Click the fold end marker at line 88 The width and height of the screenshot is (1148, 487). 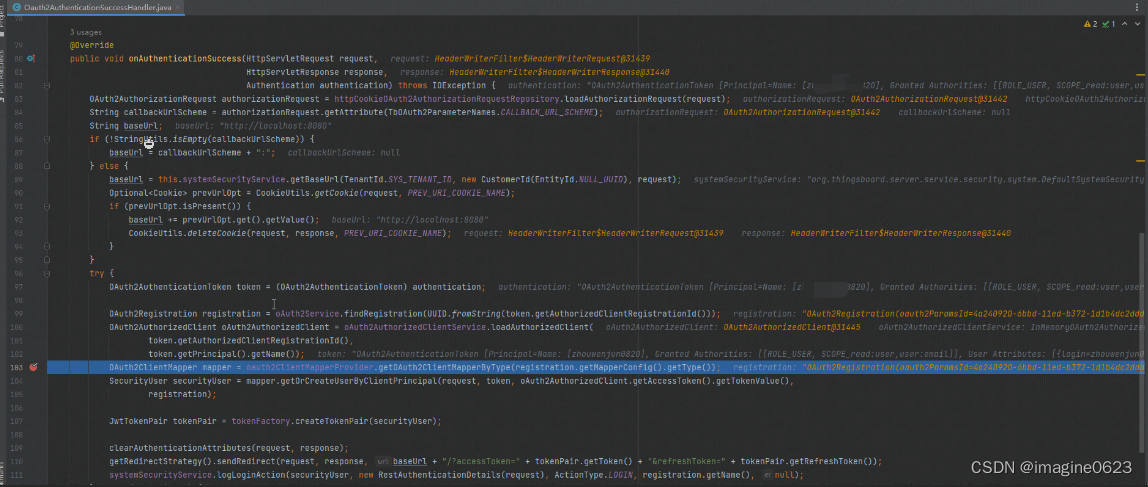coord(47,166)
